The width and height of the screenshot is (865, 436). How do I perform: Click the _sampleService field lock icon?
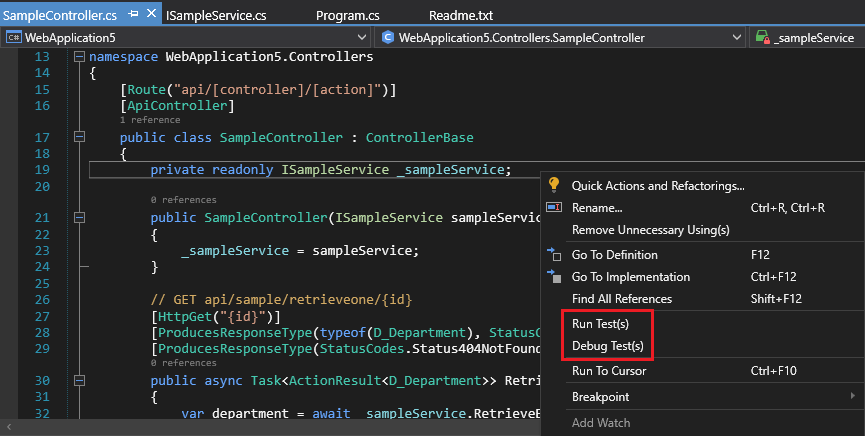tap(762, 38)
